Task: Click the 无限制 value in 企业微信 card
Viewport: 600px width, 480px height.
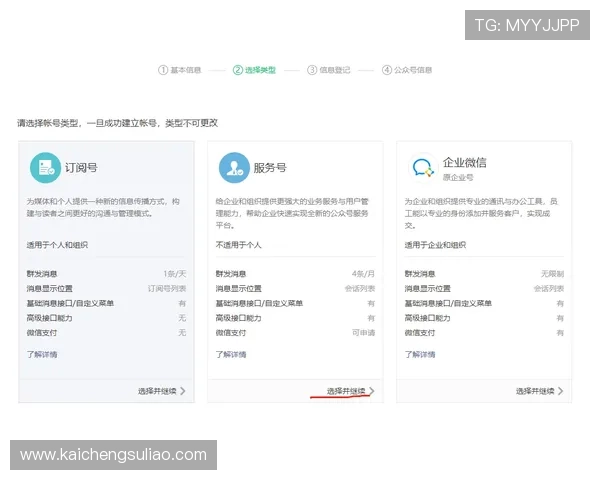Action: tap(553, 274)
